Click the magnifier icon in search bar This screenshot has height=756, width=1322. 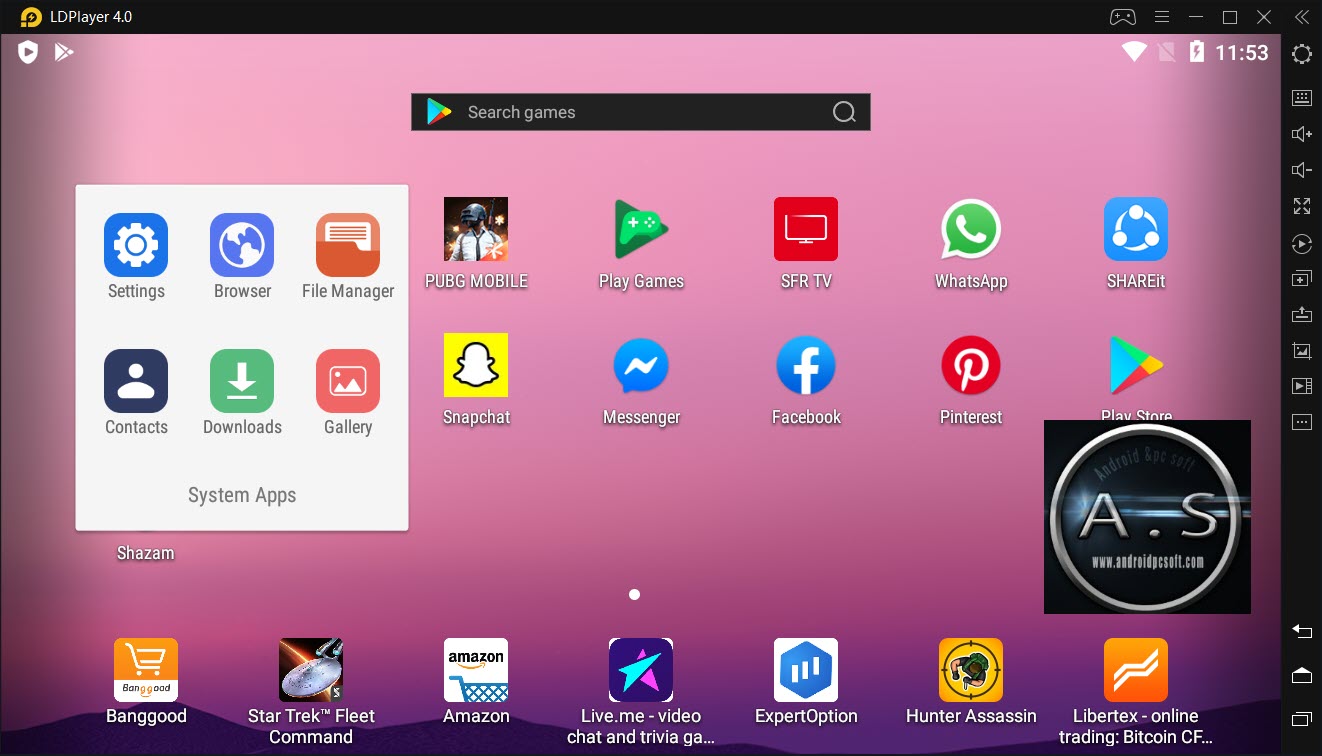click(x=844, y=112)
